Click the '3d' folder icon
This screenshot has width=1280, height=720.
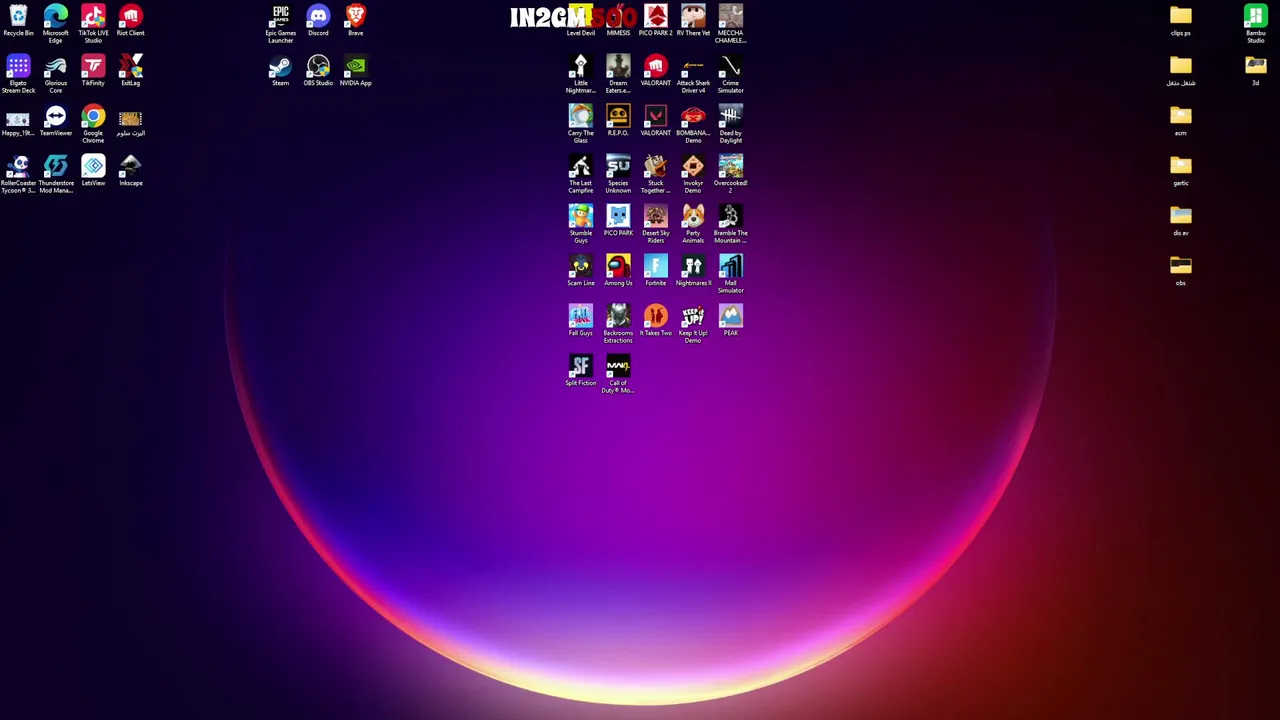(1256, 66)
